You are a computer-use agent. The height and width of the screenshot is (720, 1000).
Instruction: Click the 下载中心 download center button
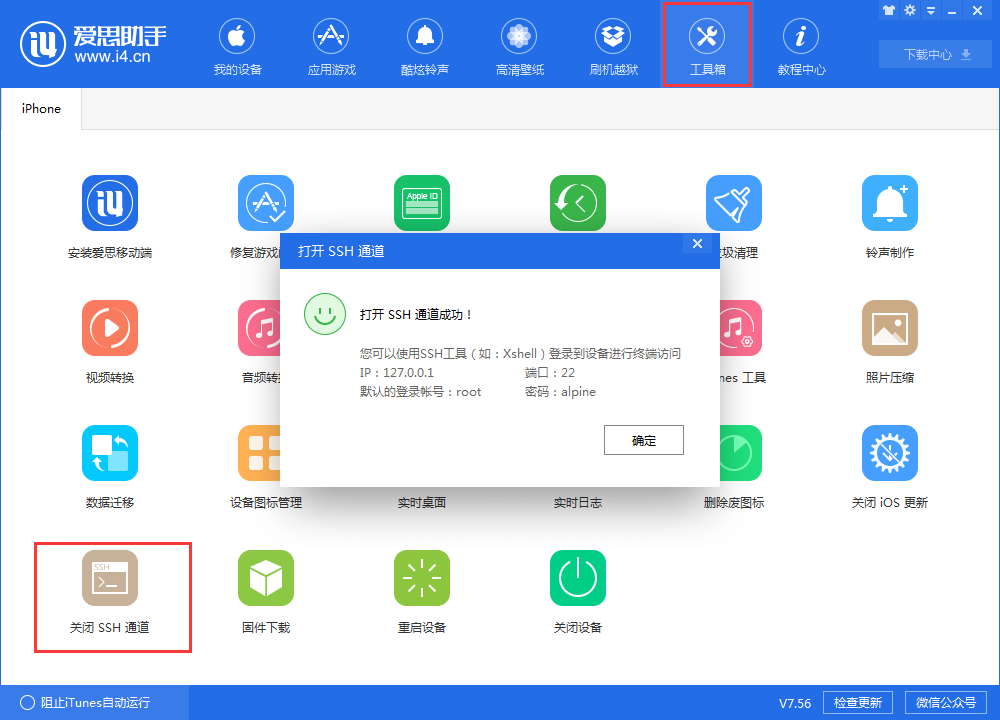935,54
